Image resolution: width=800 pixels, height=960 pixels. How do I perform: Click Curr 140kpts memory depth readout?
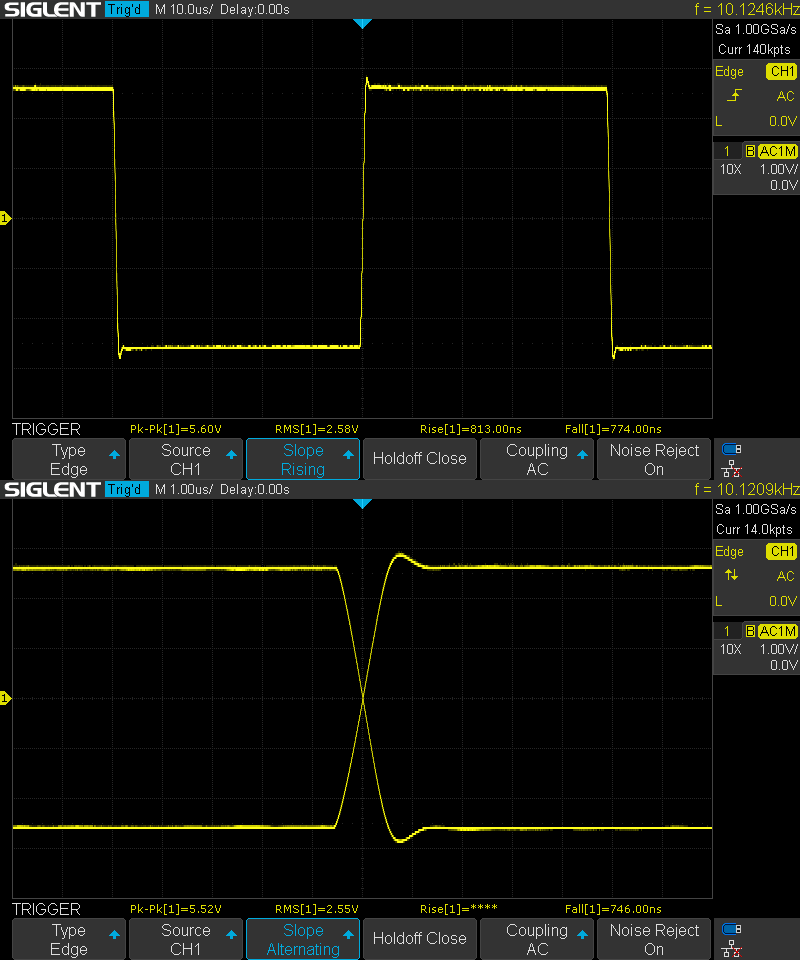[755, 50]
